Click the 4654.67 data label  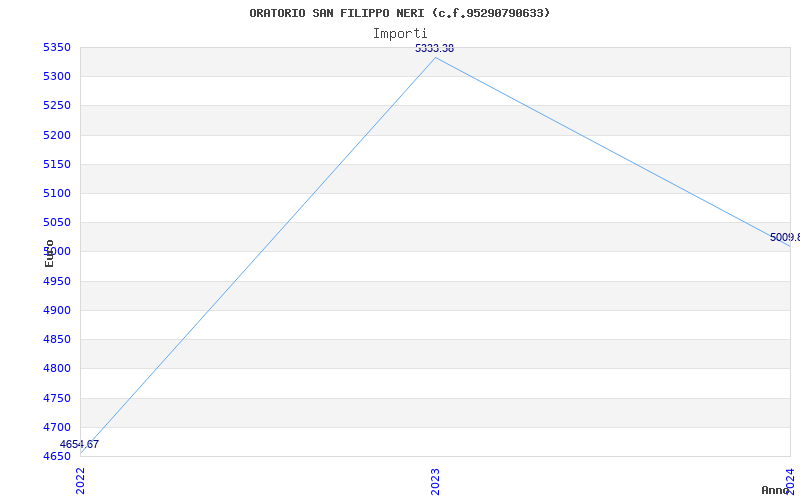(79, 444)
